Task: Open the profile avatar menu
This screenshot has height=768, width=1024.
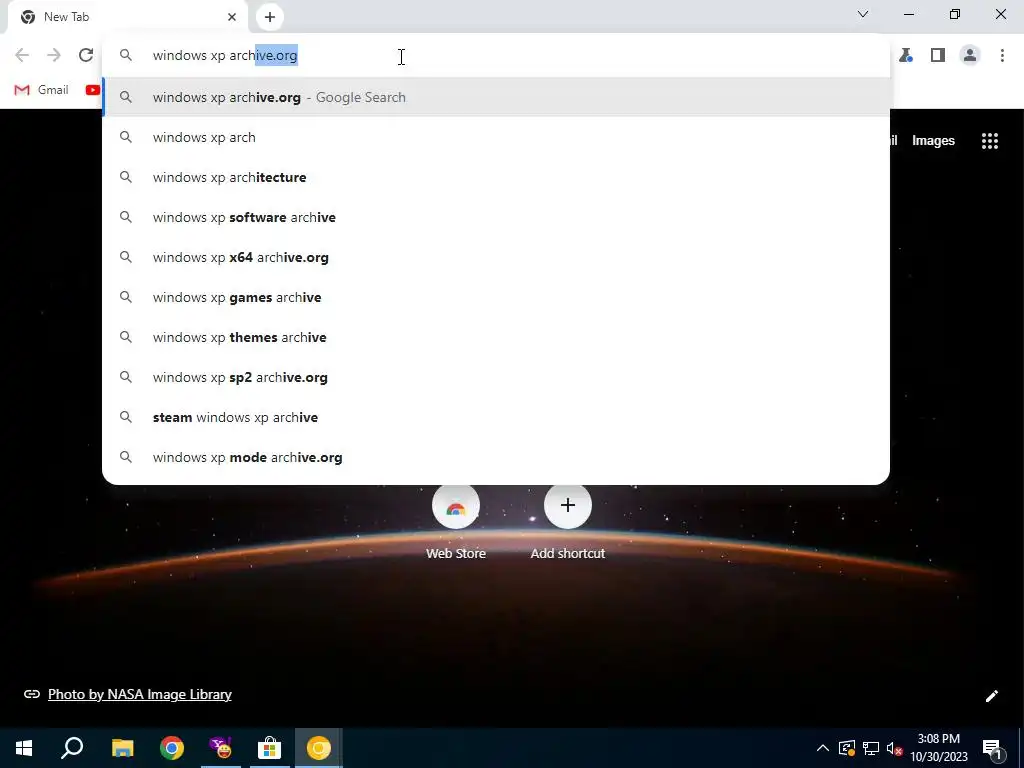Action: click(970, 56)
